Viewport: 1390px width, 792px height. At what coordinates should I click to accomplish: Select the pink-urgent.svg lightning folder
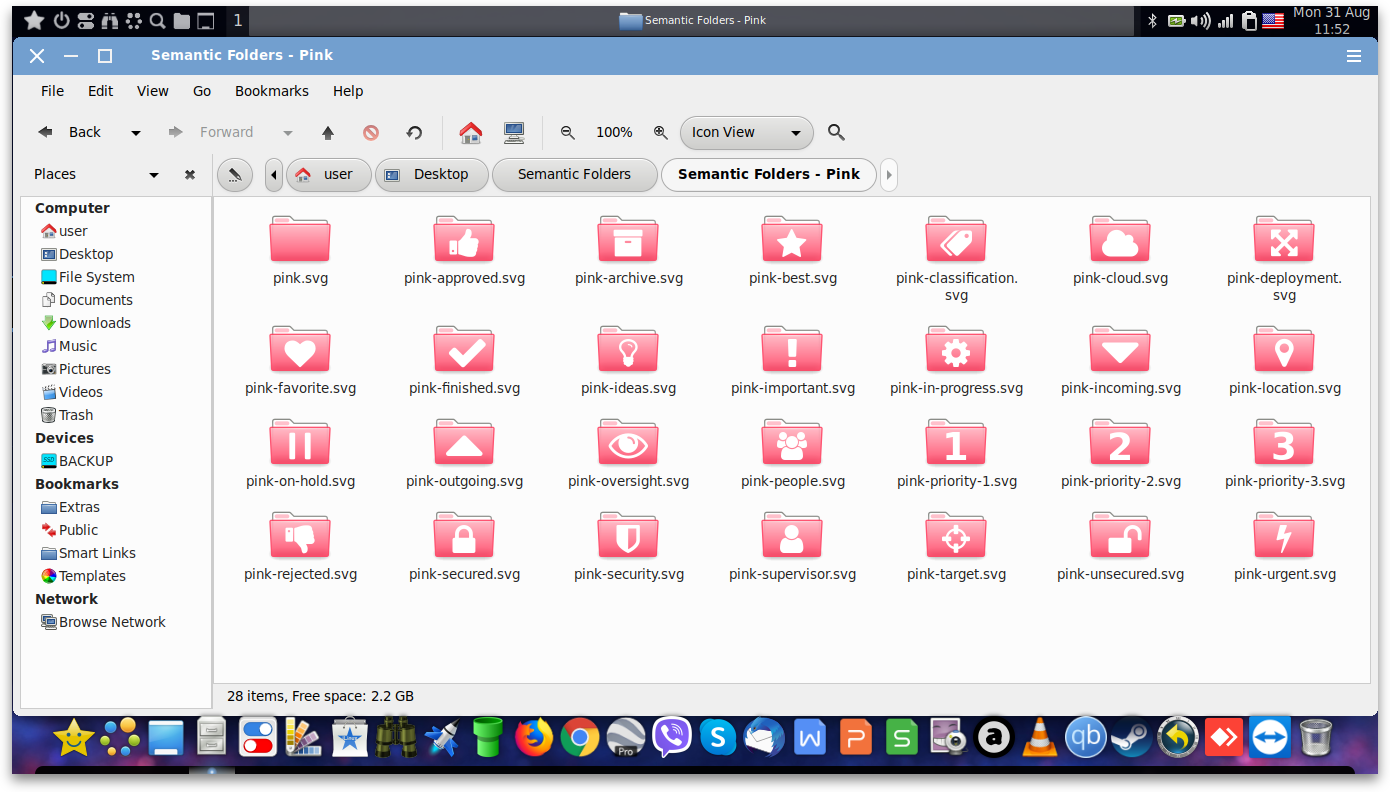pyautogui.click(x=1284, y=536)
